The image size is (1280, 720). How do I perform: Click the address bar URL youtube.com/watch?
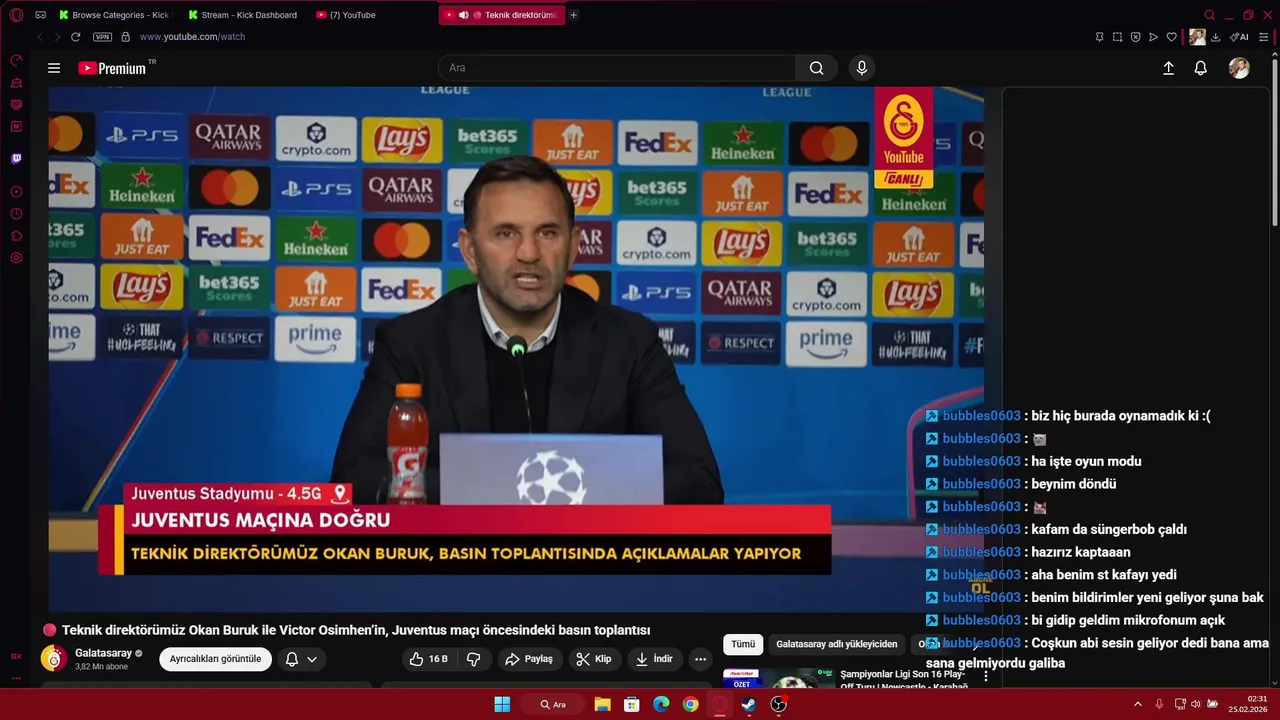pos(192,37)
